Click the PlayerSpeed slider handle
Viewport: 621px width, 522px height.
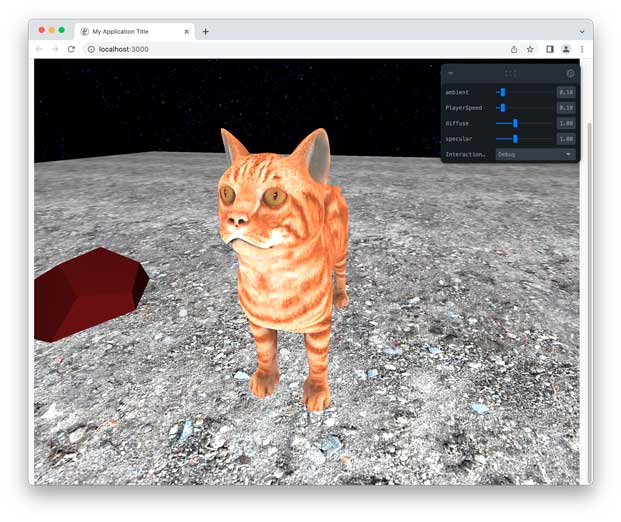coord(502,108)
